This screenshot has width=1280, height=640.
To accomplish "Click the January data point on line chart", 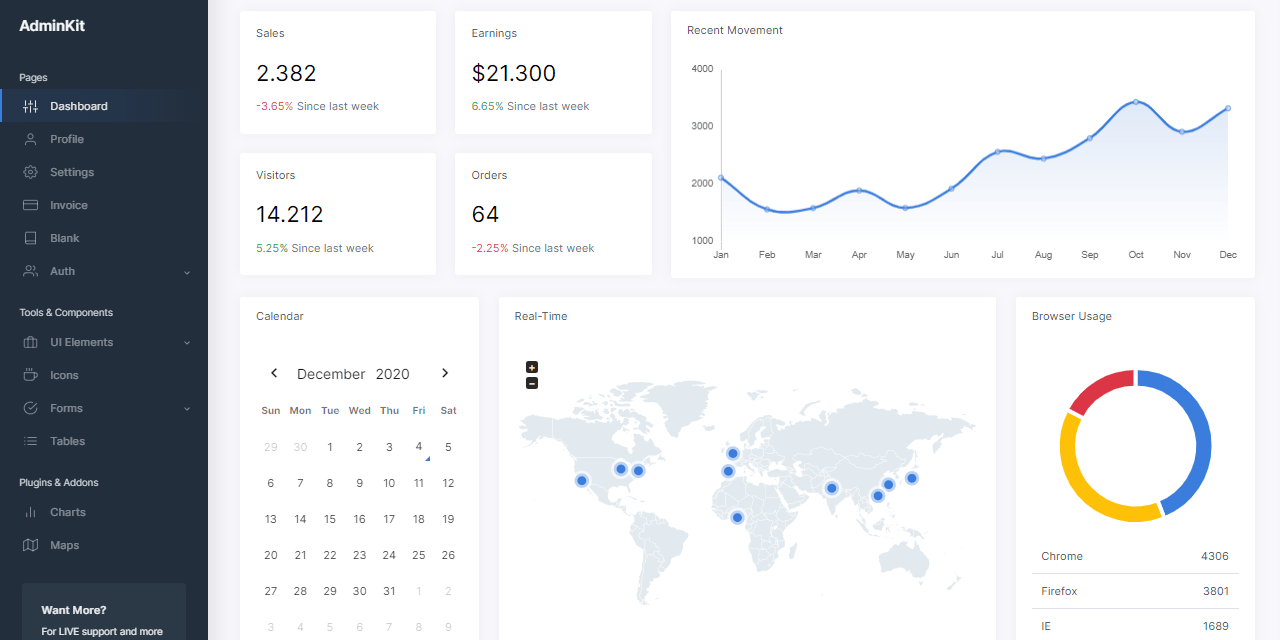I will (x=721, y=178).
